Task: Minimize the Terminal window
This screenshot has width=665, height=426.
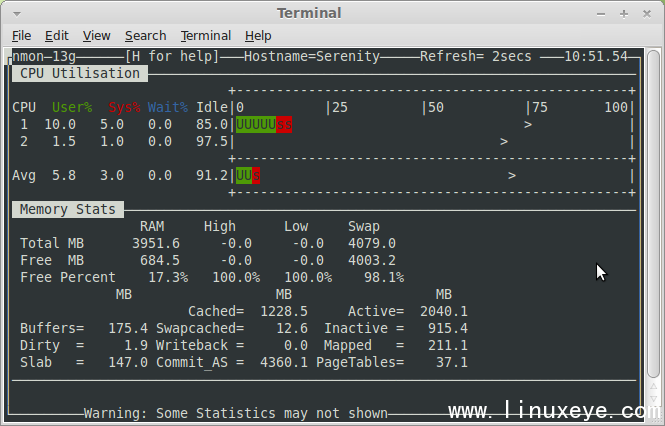Action: tap(601, 14)
